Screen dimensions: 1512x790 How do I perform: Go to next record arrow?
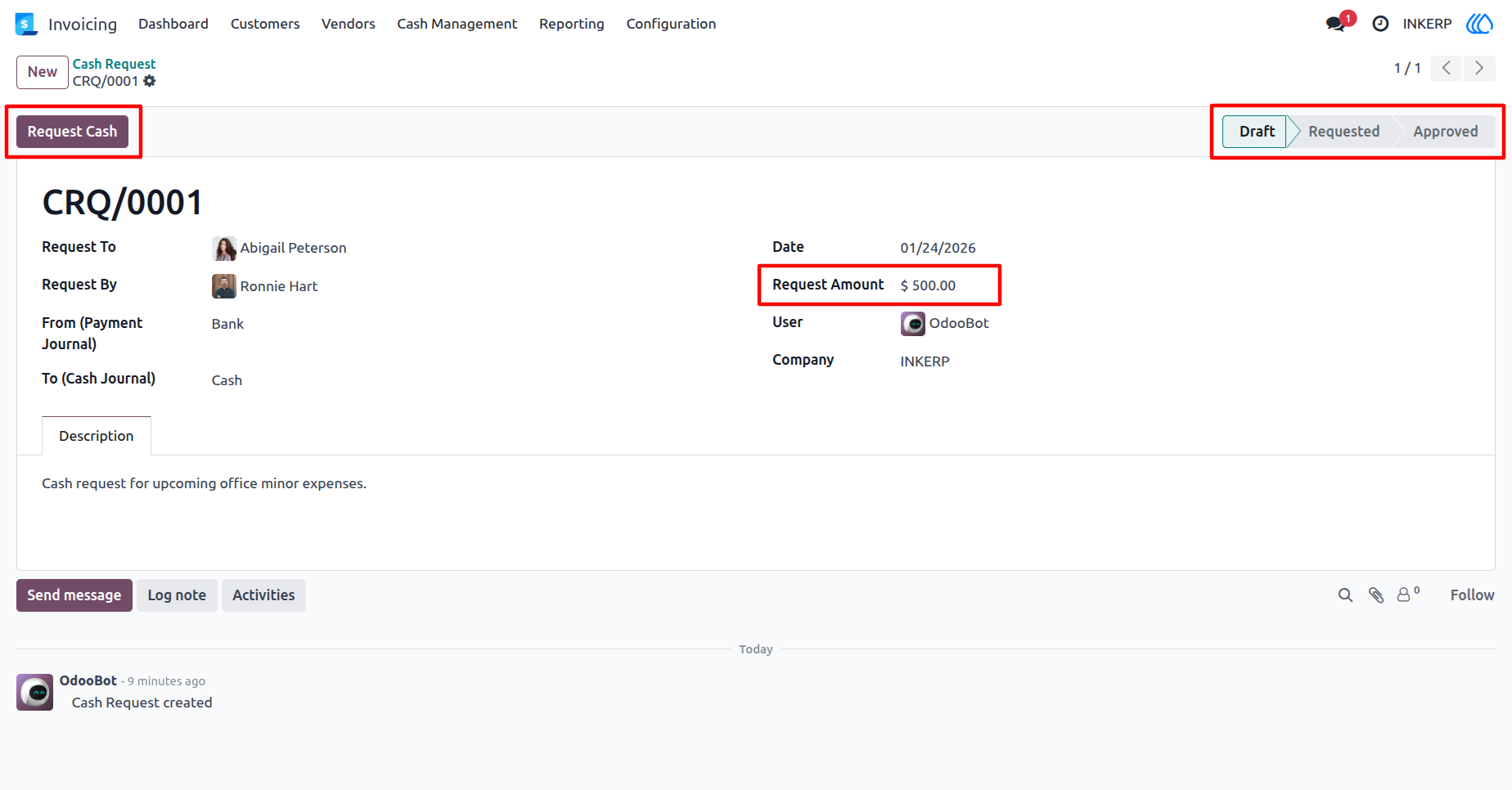[1479, 68]
